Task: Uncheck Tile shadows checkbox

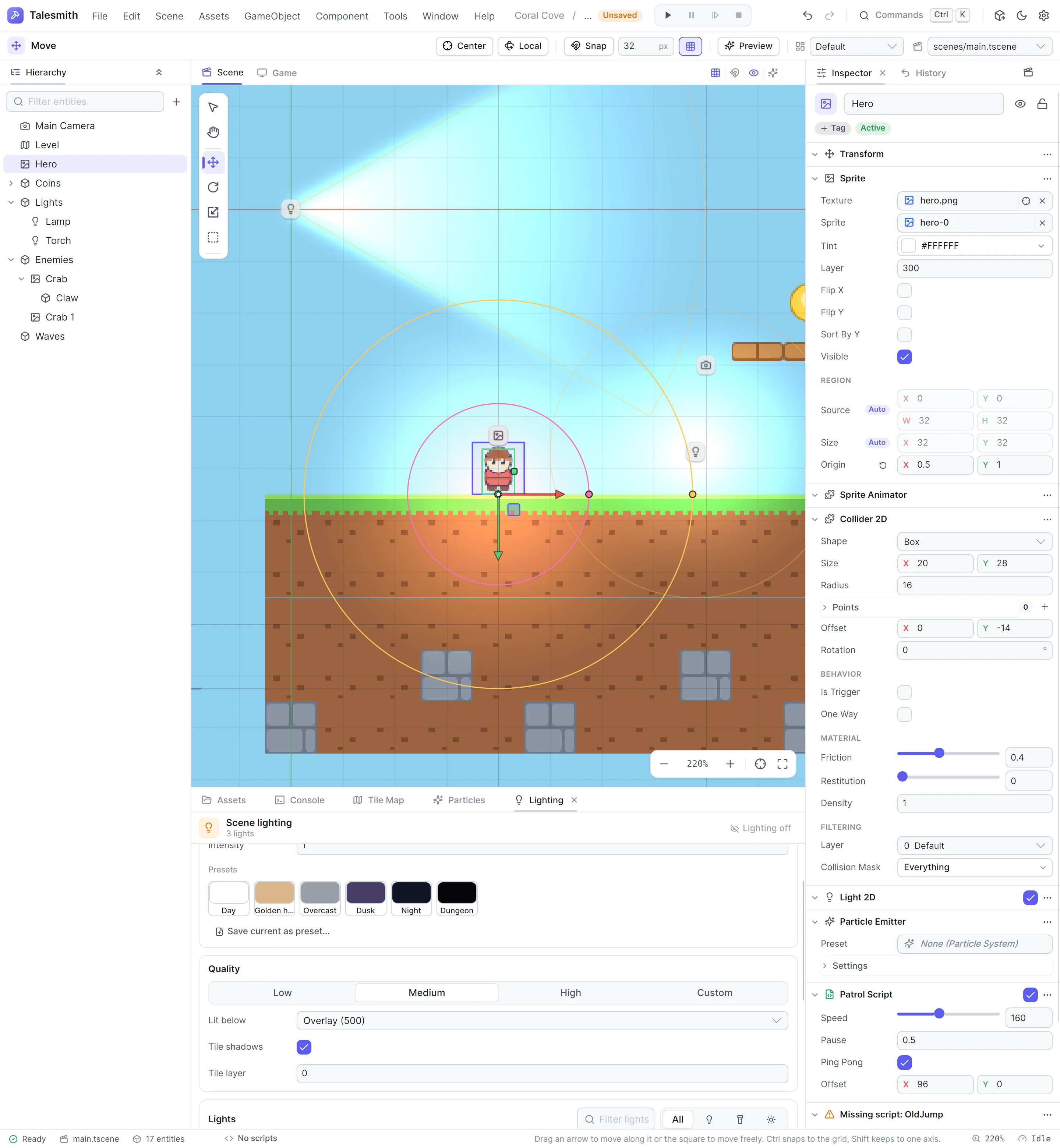Action: [x=304, y=1047]
